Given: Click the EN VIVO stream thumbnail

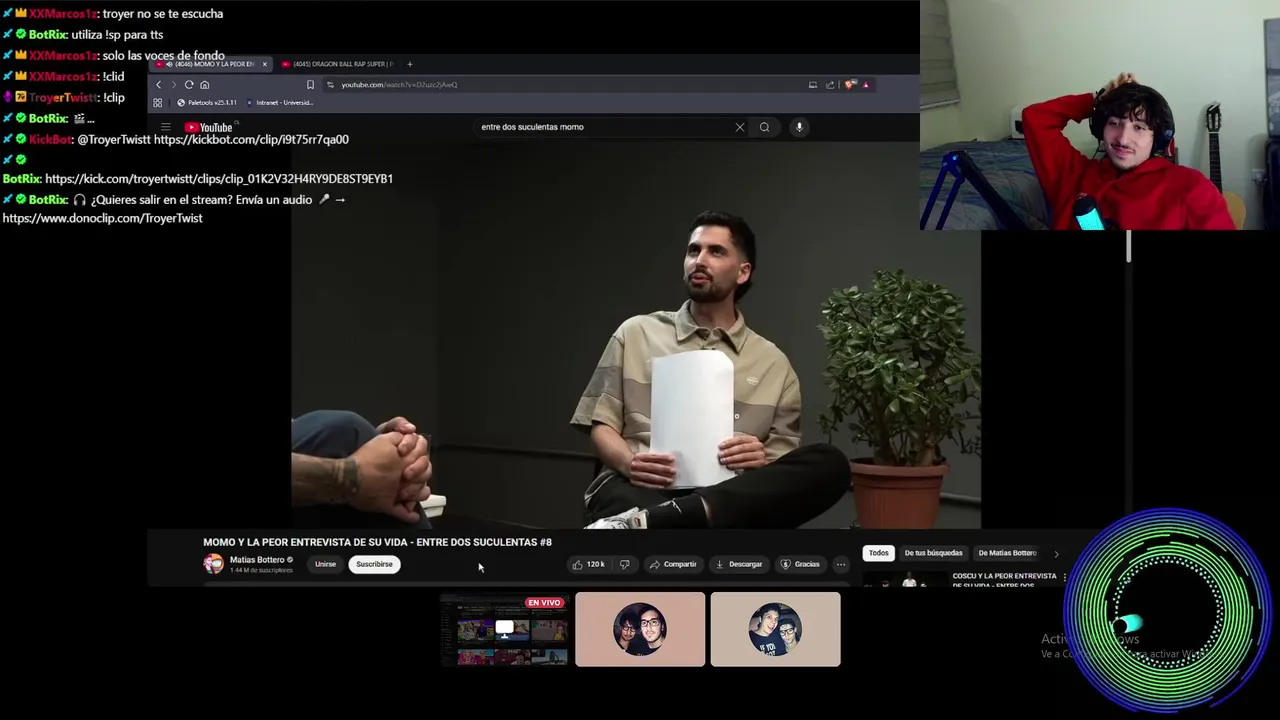Looking at the screenshot, I should 505,629.
